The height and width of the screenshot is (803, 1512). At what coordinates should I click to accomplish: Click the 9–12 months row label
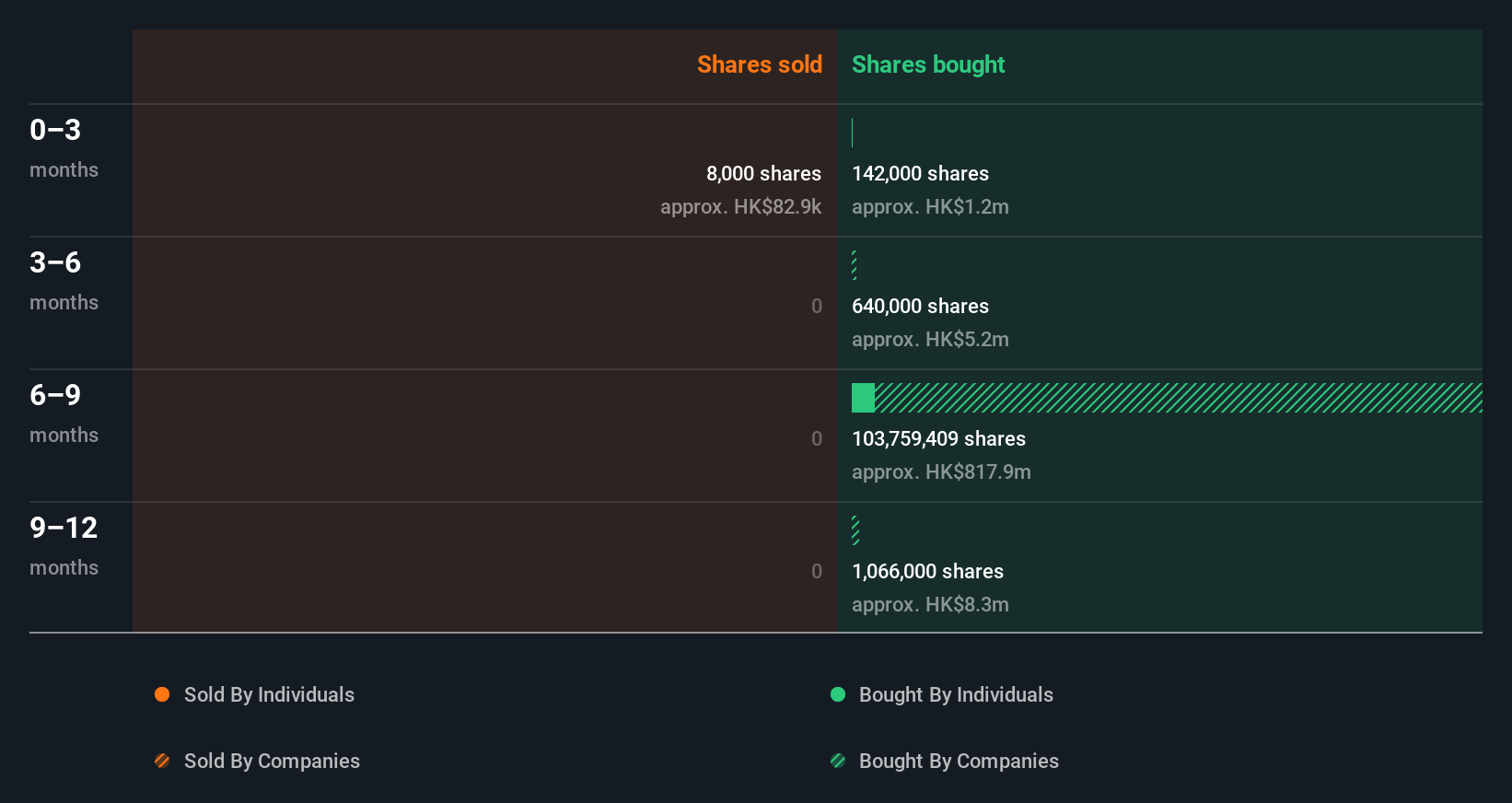click(64, 545)
